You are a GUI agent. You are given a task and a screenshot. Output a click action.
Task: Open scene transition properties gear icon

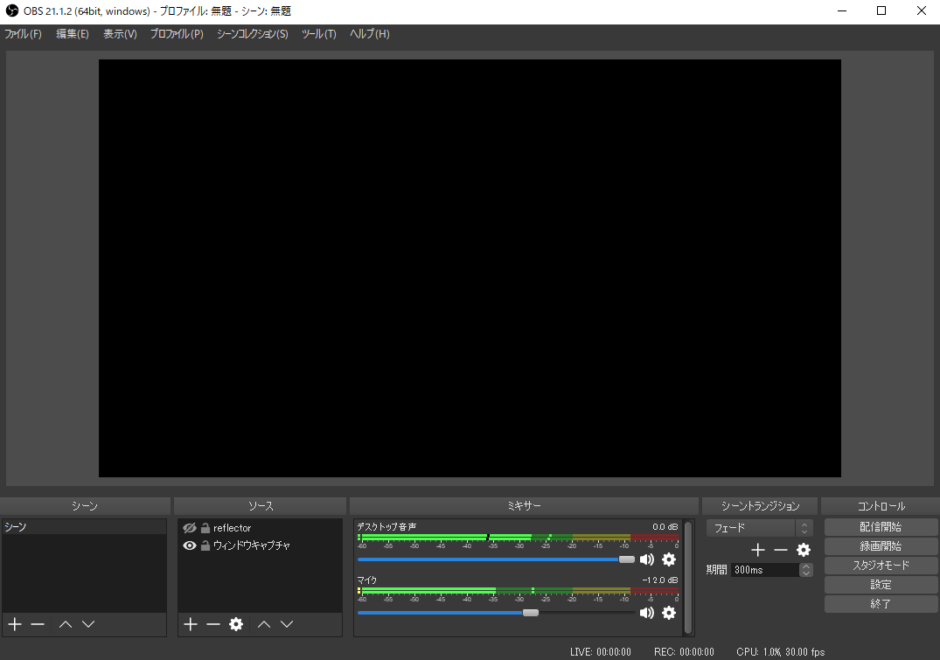tap(803, 549)
